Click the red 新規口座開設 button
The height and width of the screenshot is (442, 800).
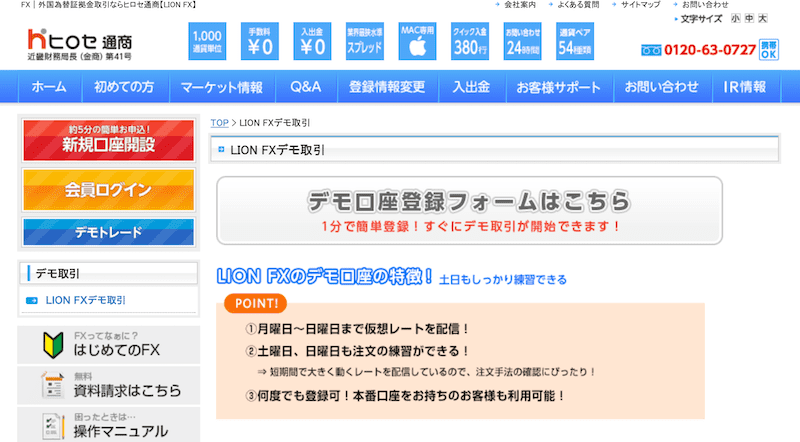pos(108,140)
